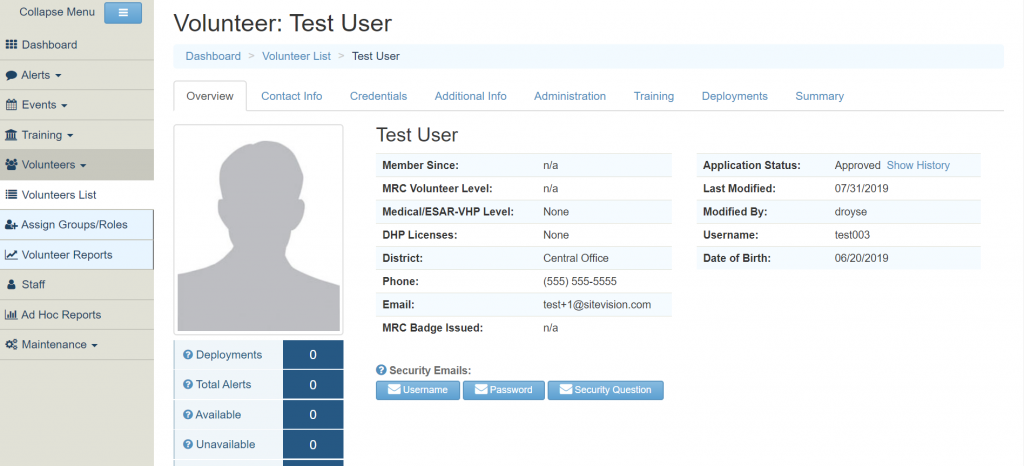Screen dimensions: 1024x466
Task: Click the help icon beside Total Alerts
Action: pos(188,385)
